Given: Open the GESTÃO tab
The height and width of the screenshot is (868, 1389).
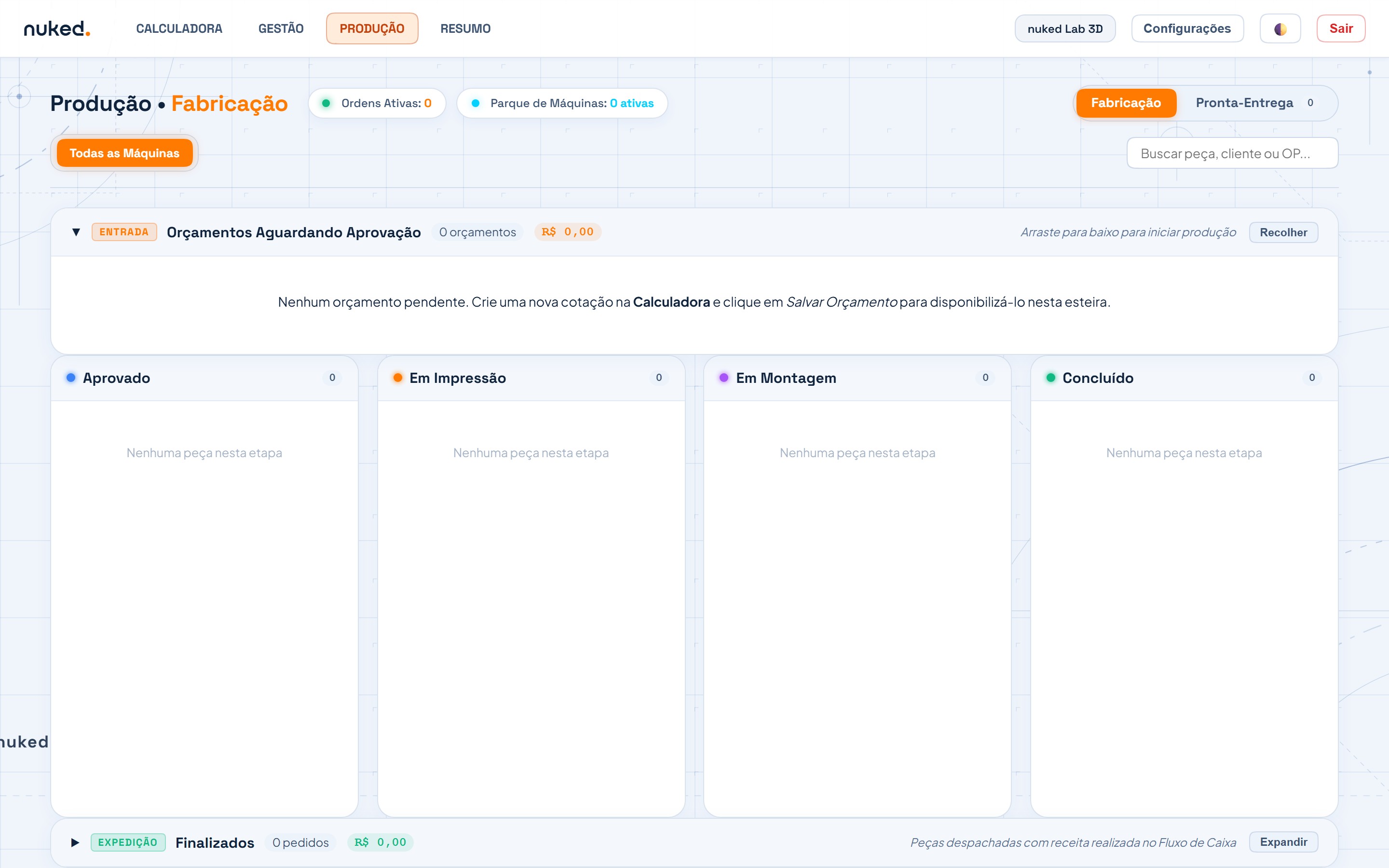Looking at the screenshot, I should tap(281, 29).
